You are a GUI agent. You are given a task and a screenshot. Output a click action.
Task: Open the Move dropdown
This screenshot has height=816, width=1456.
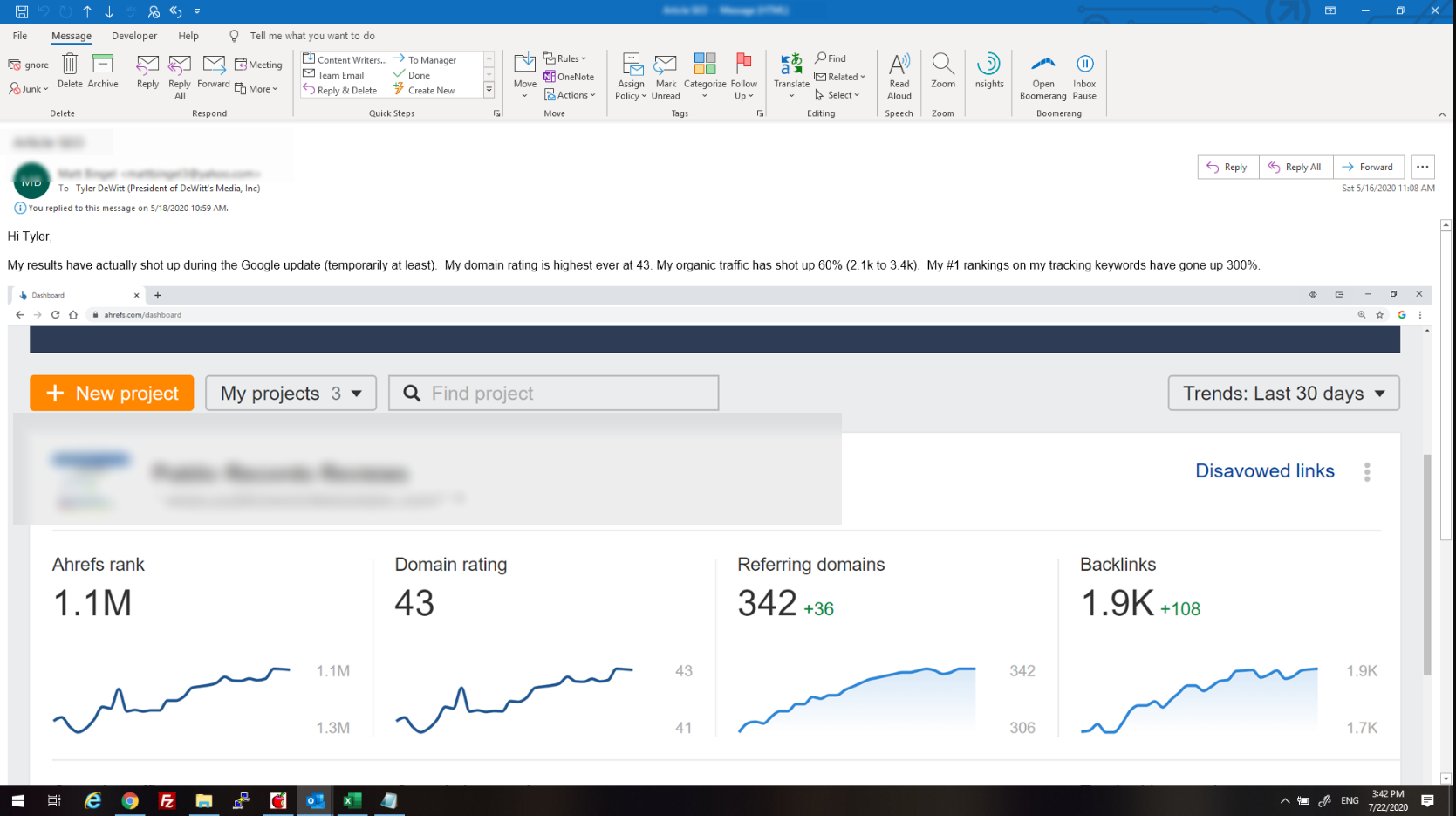[525, 77]
